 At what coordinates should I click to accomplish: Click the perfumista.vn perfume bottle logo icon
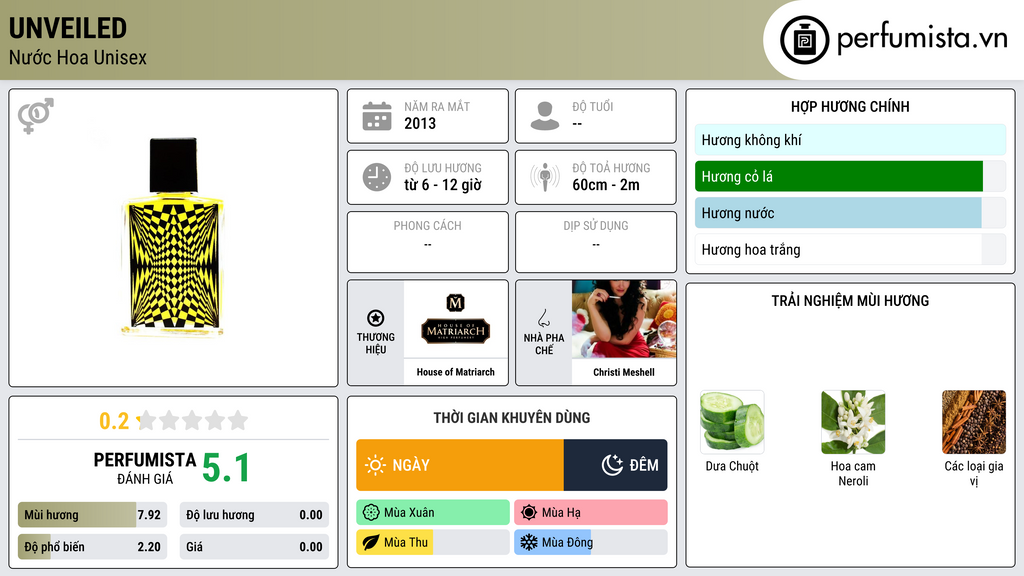pos(804,40)
